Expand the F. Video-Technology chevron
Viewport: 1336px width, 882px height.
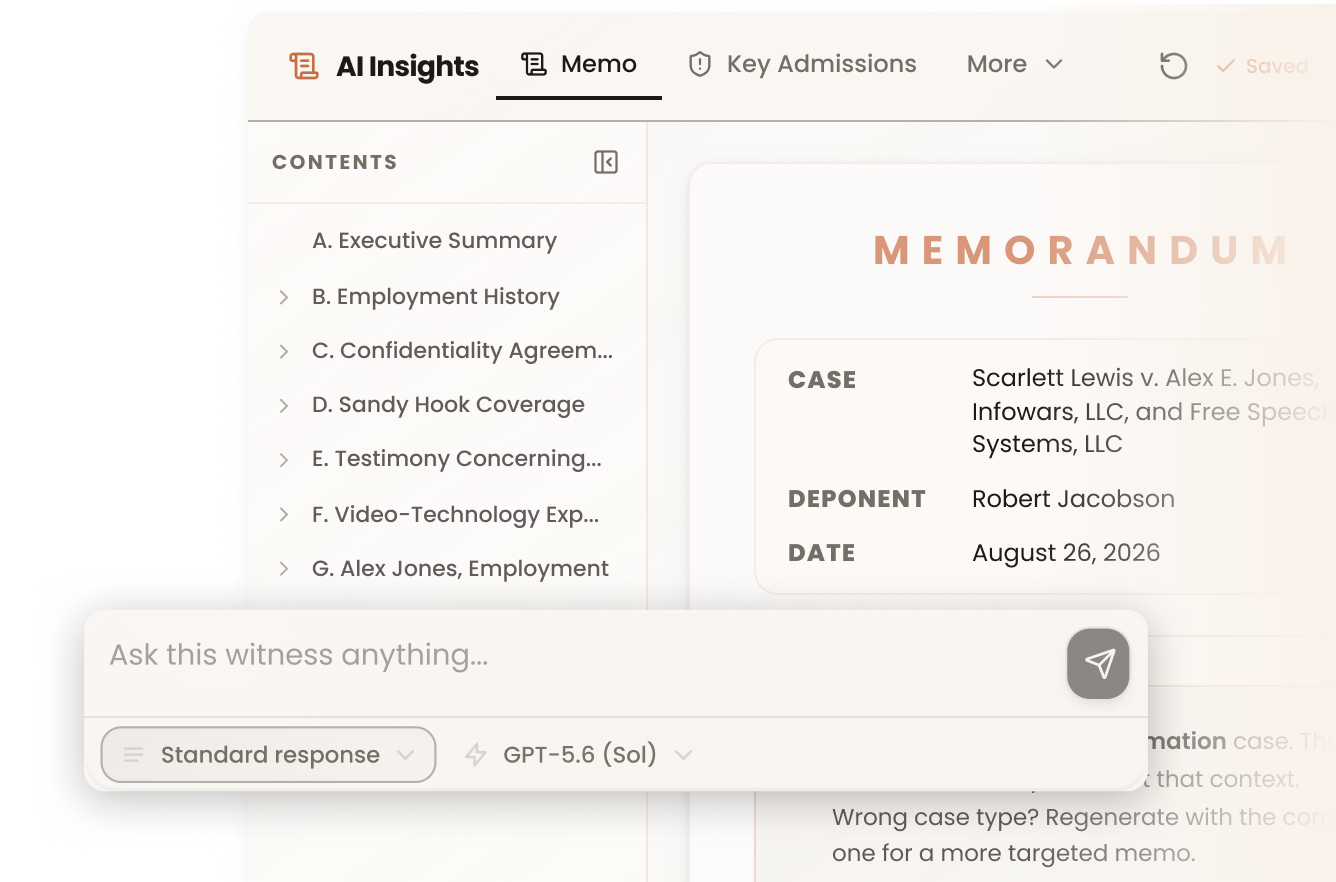(x=284, y=514)
